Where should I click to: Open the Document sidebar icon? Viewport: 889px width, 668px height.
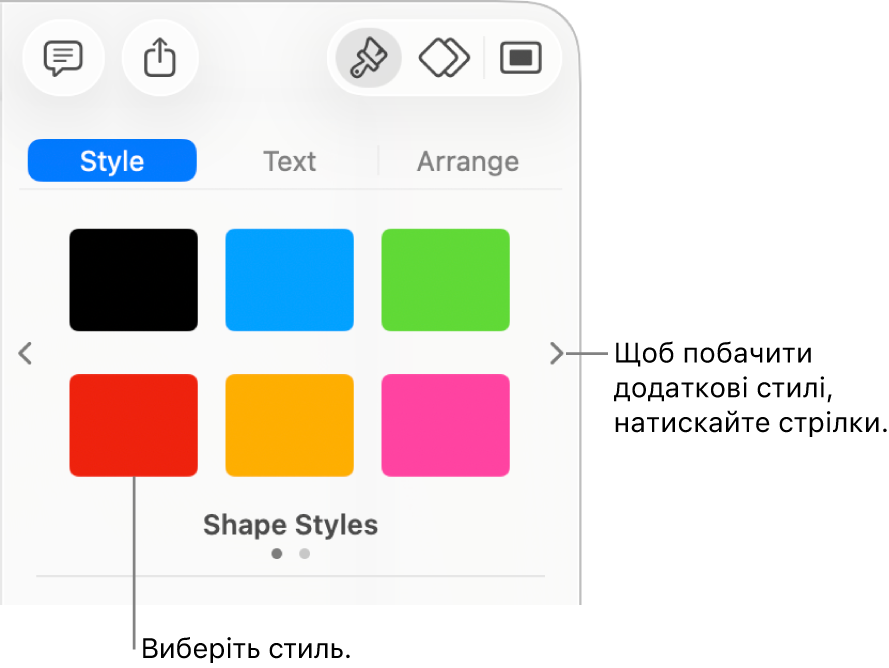(x=520, y=59)
